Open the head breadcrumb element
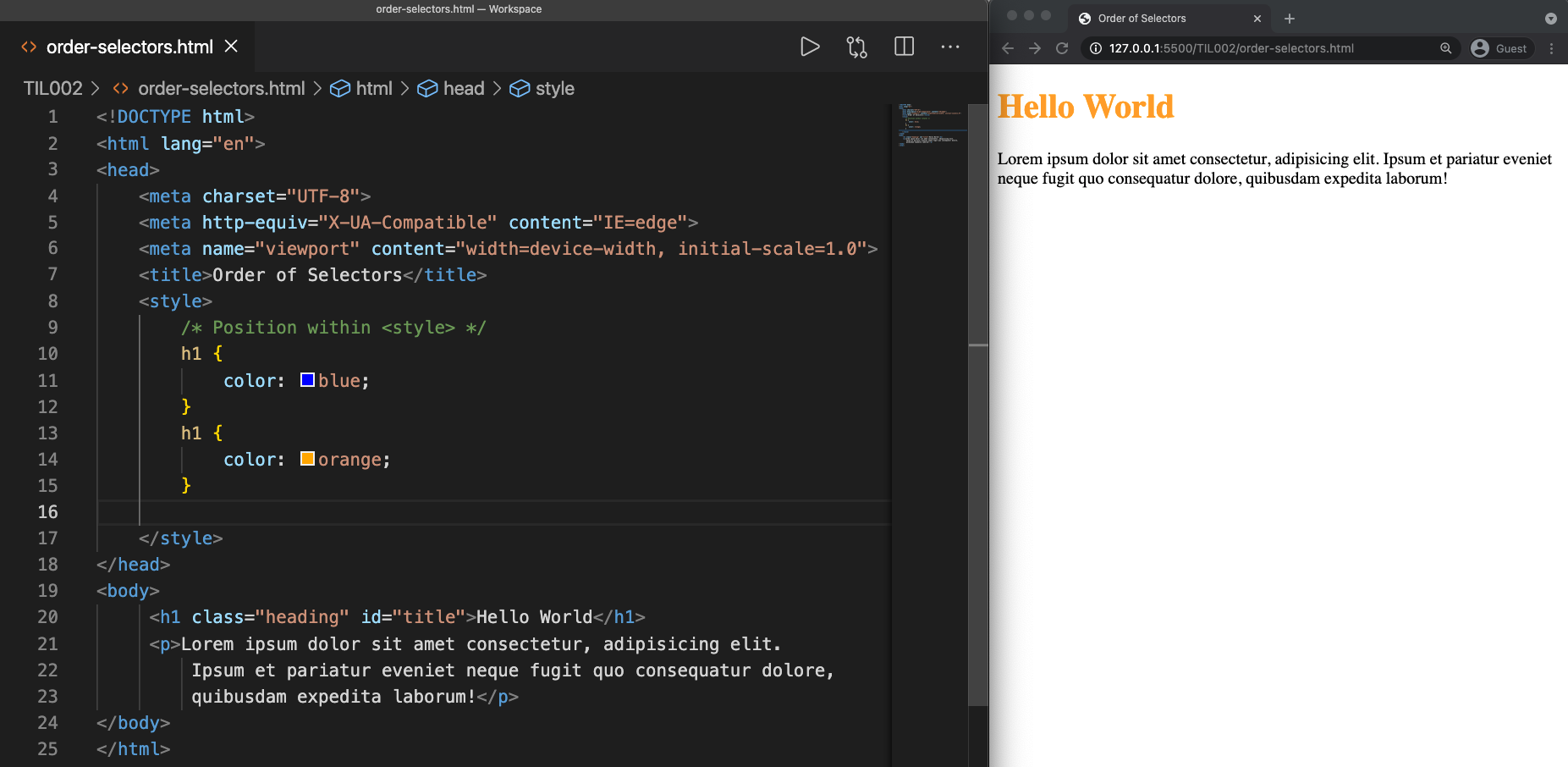The width and height of the screenshot is (1568, 767). pos(451,88)
